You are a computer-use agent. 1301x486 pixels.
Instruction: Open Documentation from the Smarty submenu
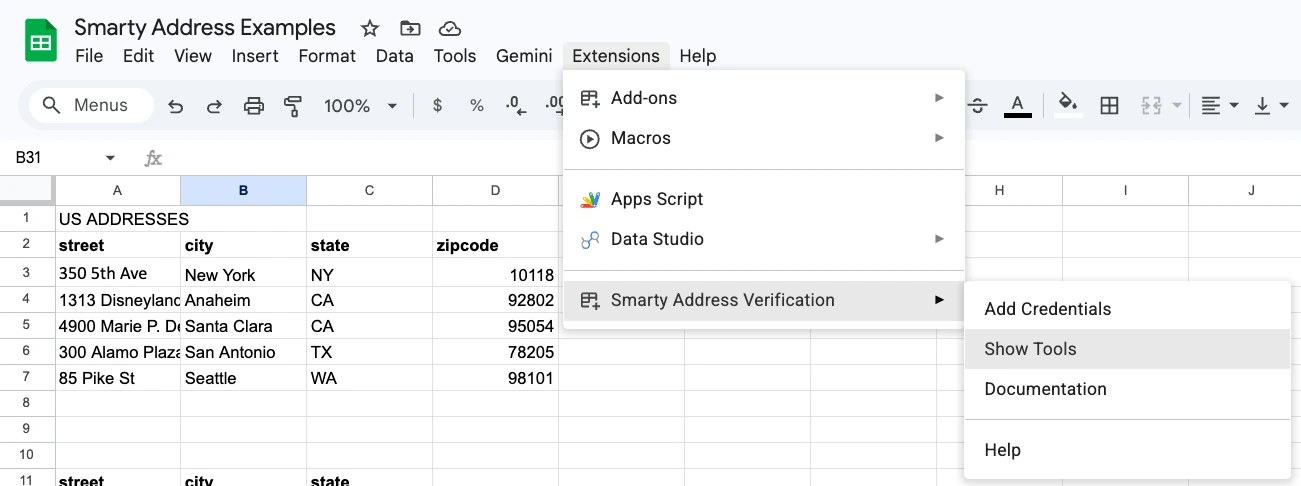[x=1127, y=389]
